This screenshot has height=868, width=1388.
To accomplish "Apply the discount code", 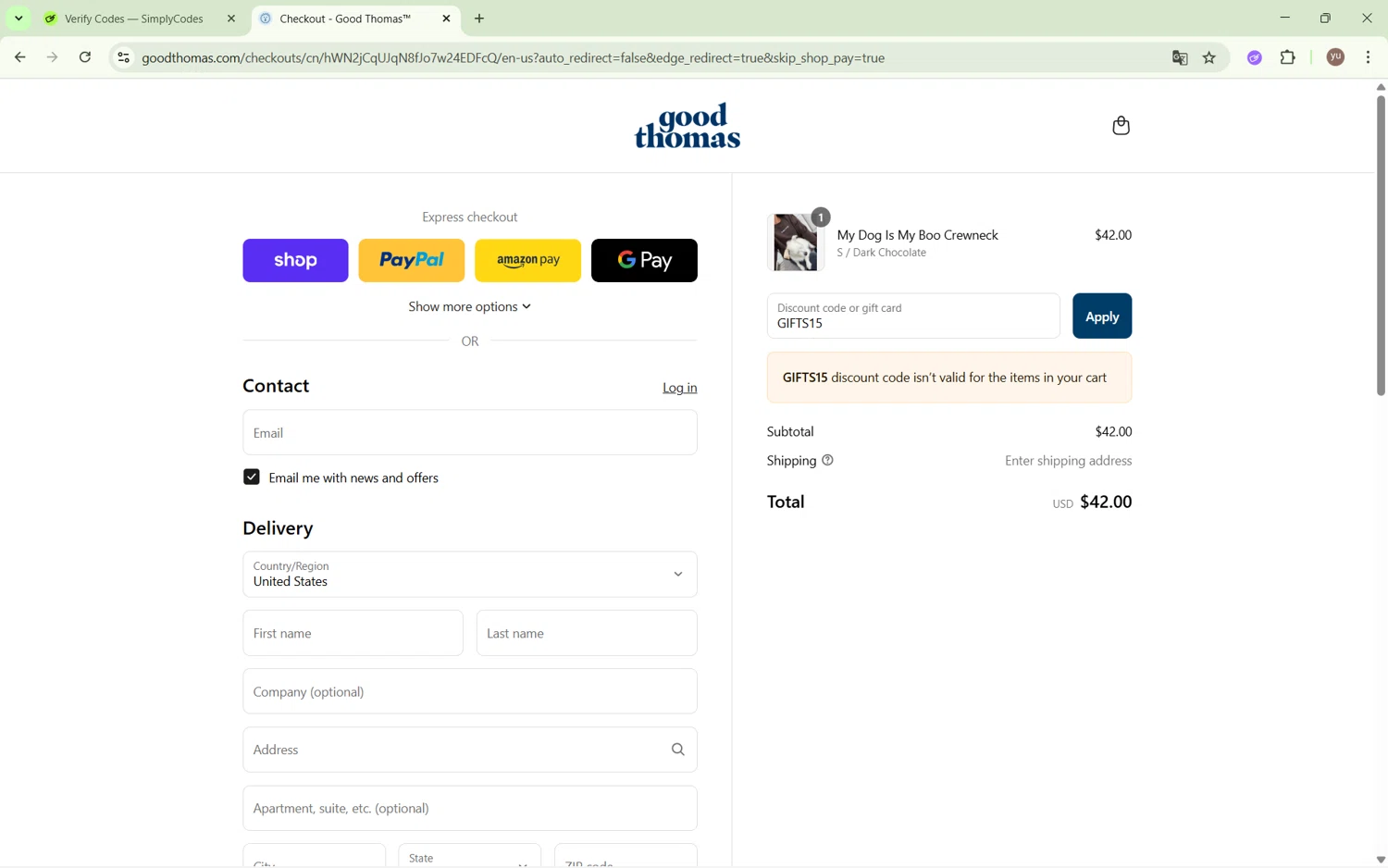I will [x=1102, y=316].
